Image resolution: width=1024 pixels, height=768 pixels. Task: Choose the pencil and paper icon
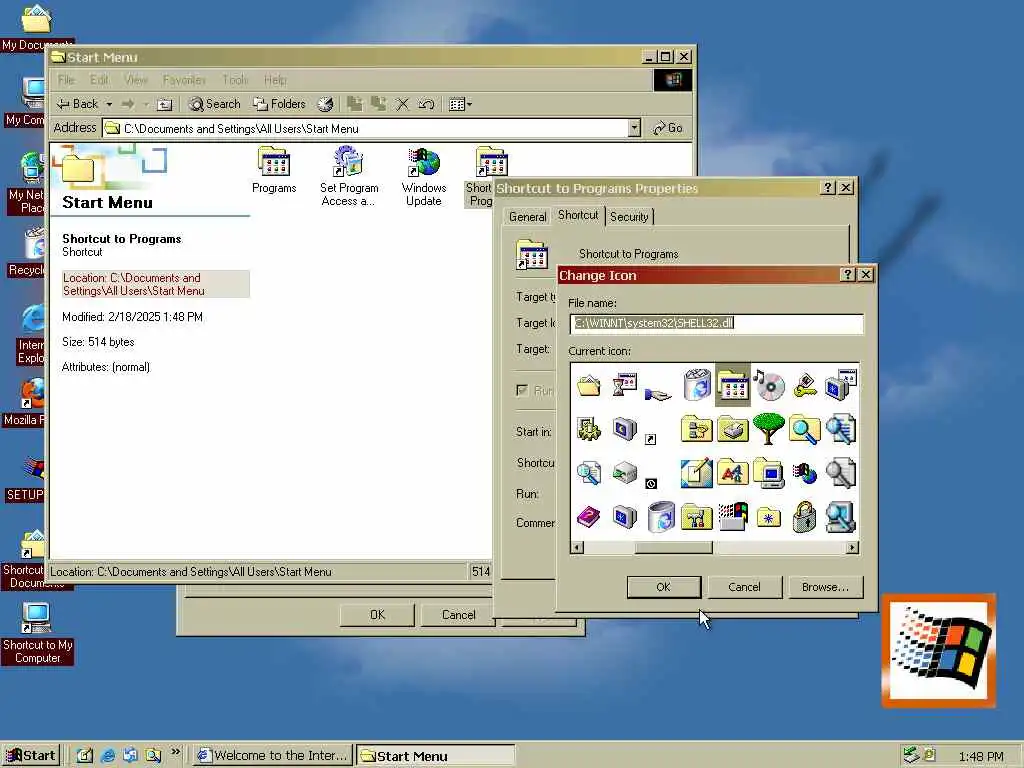point(696,473)
